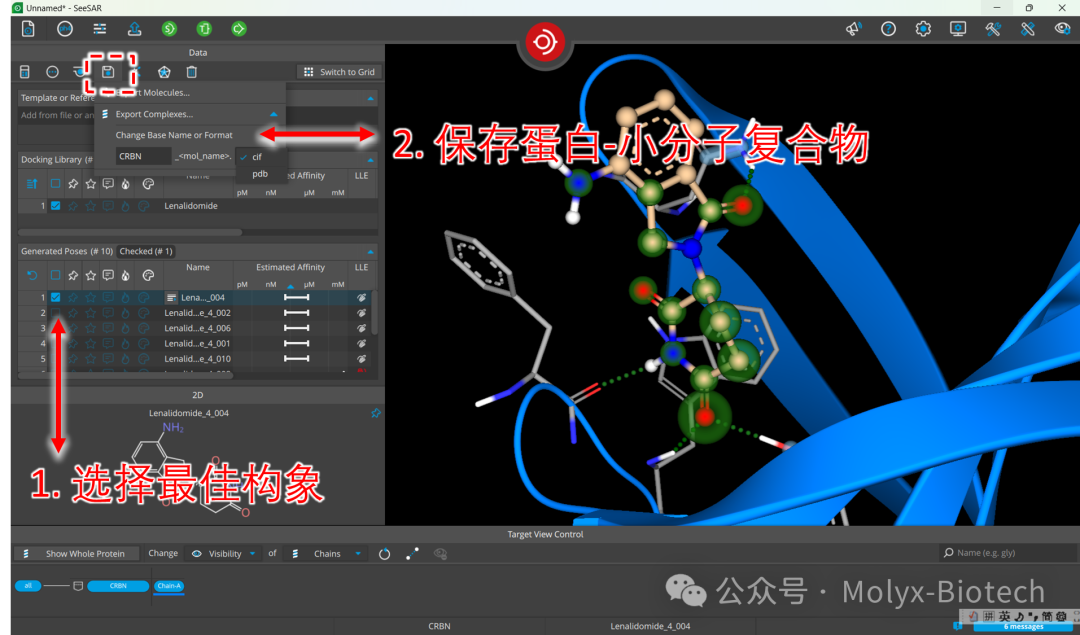Click the Lenalidomide row in Docking Library
This screenshot has height=635, width=1080.
pos(198,206)
